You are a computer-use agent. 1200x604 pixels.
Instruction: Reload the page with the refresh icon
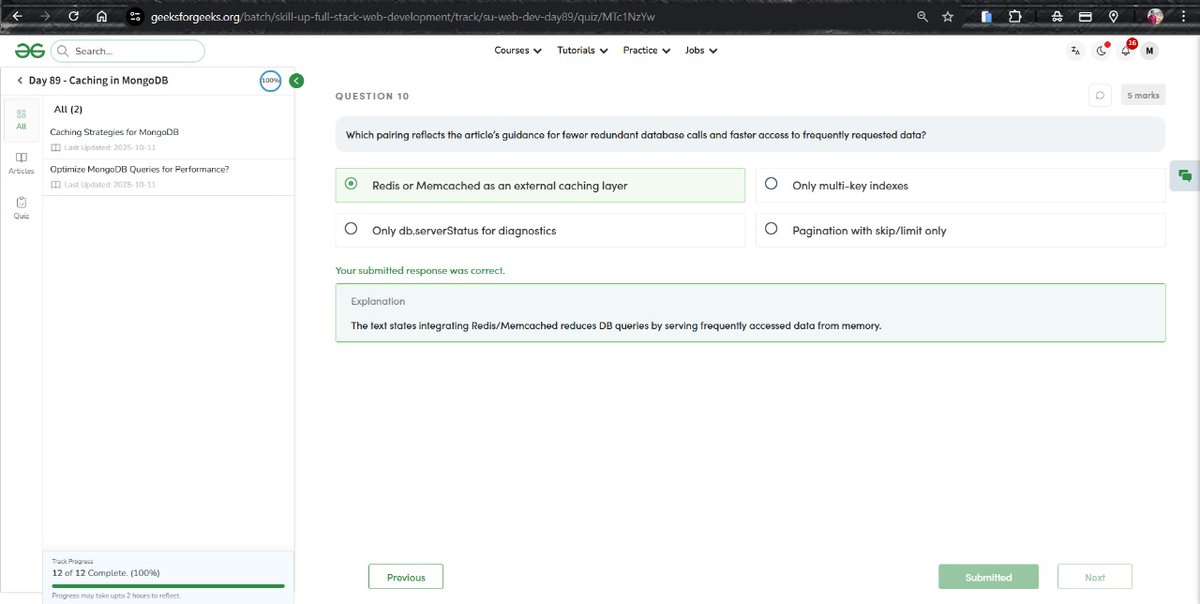tap(74, 17)
